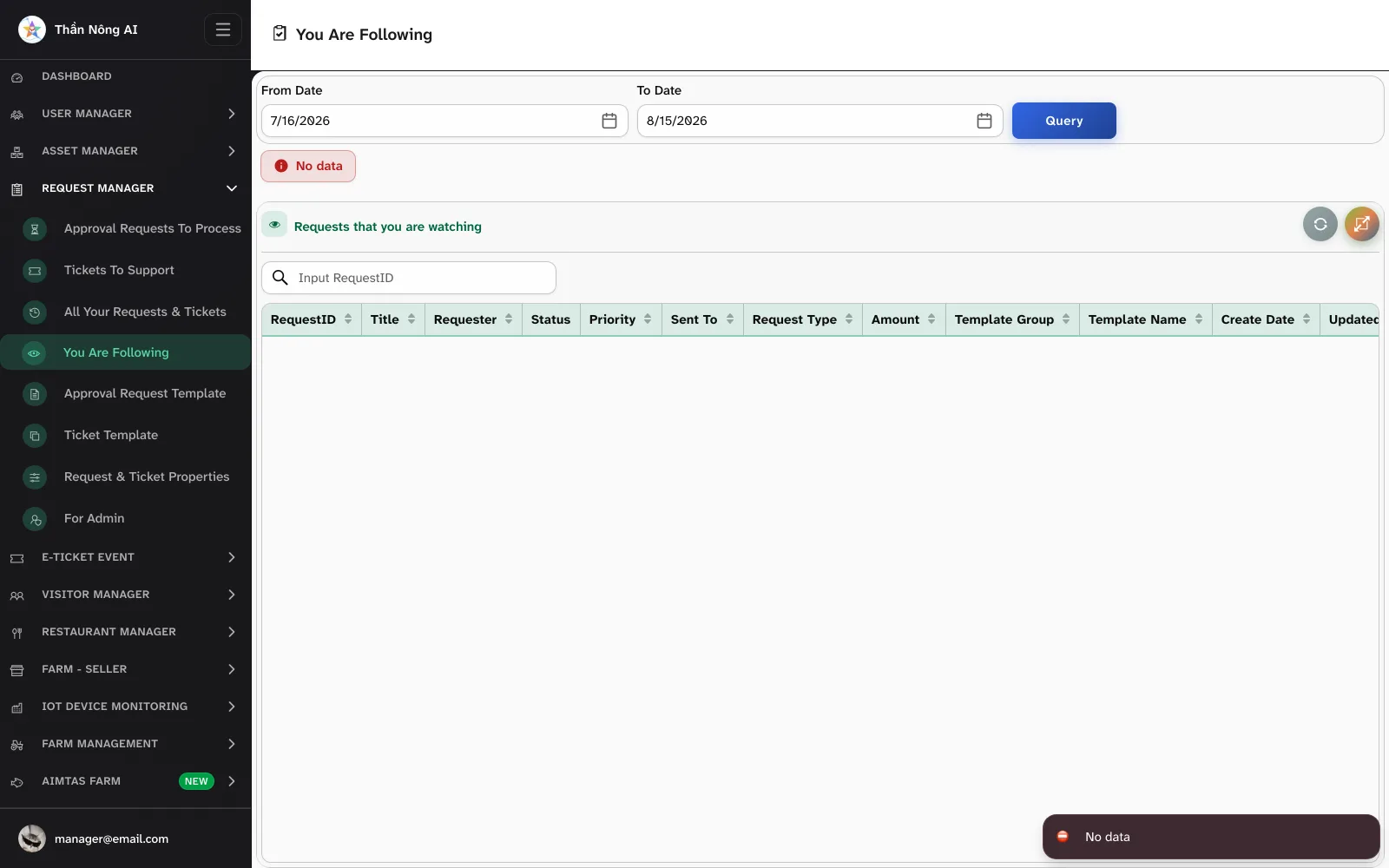This screenshot has height=868, width=1389.
Task: Click the ticket icon for Tickets To Support
Action: click(35, 271)
